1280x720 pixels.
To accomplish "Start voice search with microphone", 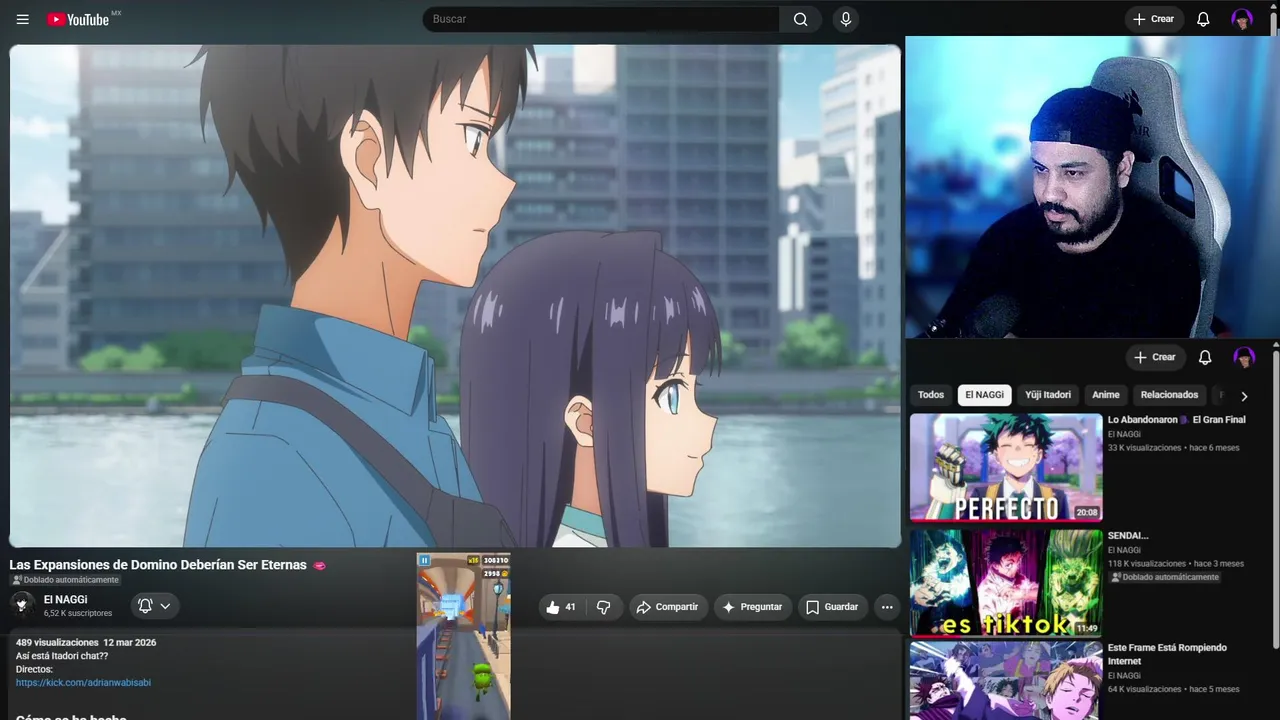I will click(x=846, y=19).
